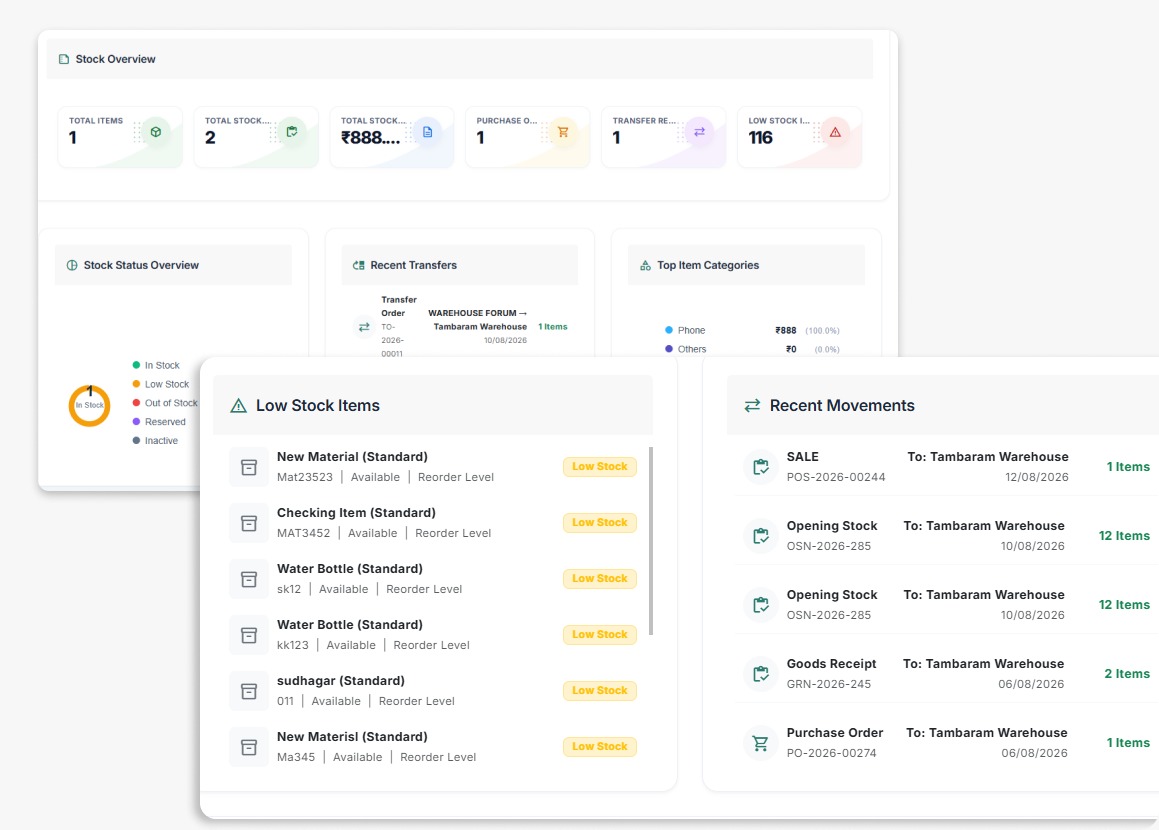This screenshot has width=1159, height=830.
Task: Click the In Stock green legend dot
Action: coord(136,365)
